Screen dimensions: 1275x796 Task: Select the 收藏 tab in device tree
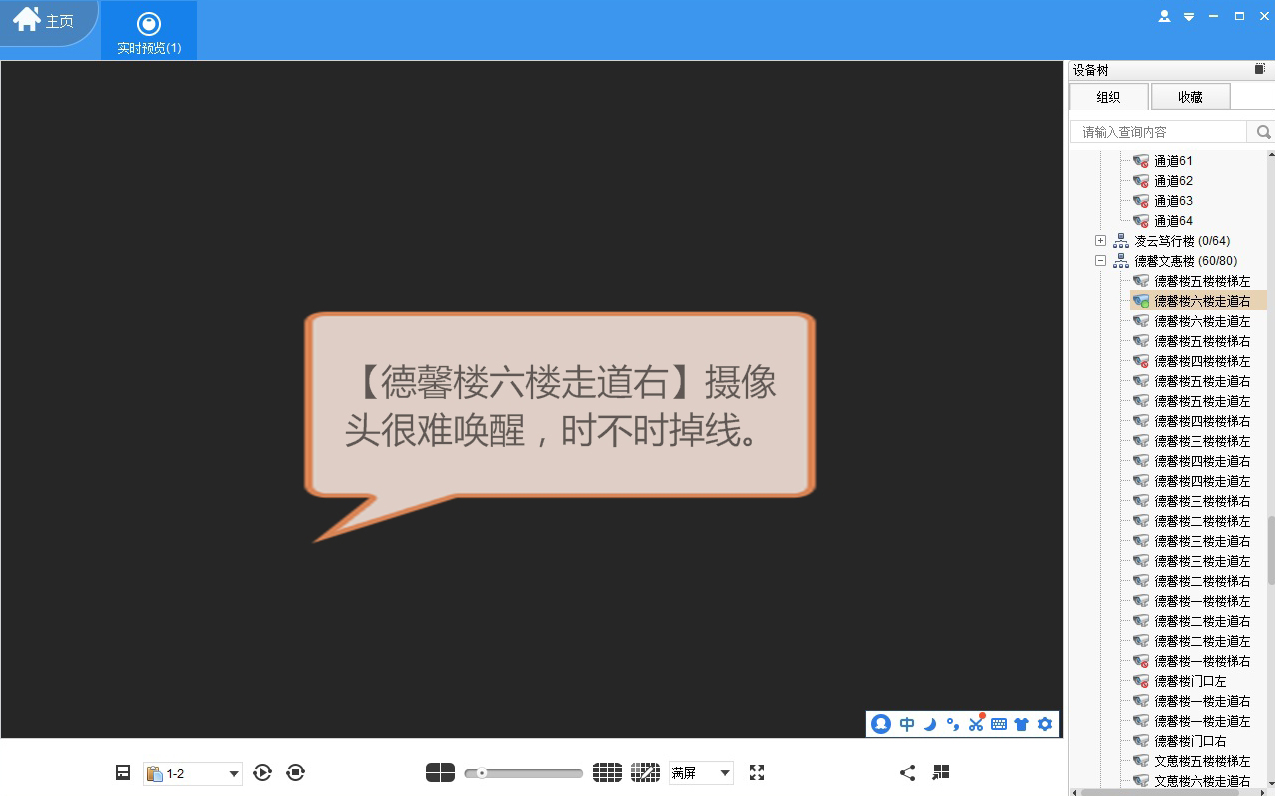(1190, 97)
